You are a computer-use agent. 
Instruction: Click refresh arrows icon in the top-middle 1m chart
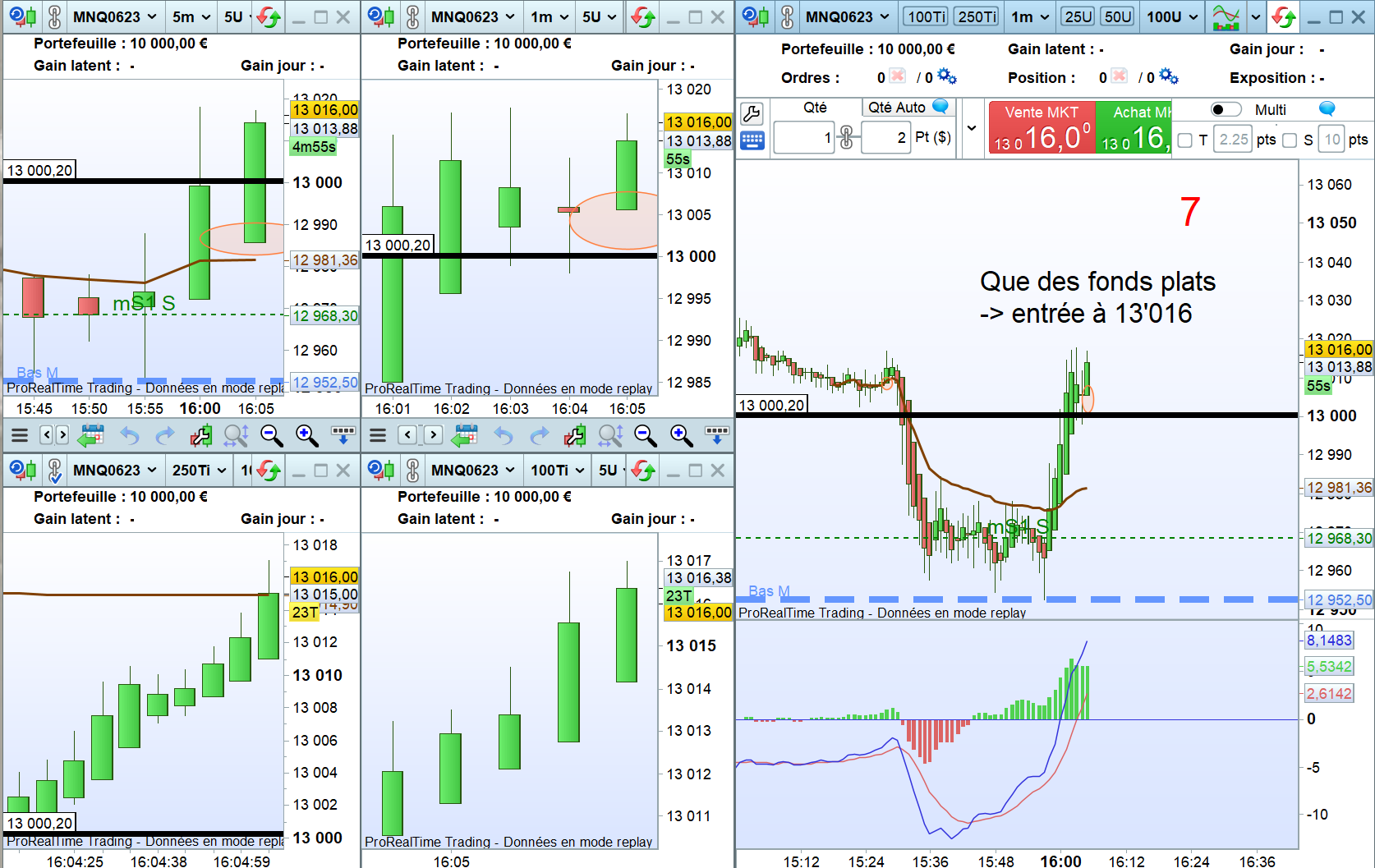pyautogui.click(x=643, y=16)
